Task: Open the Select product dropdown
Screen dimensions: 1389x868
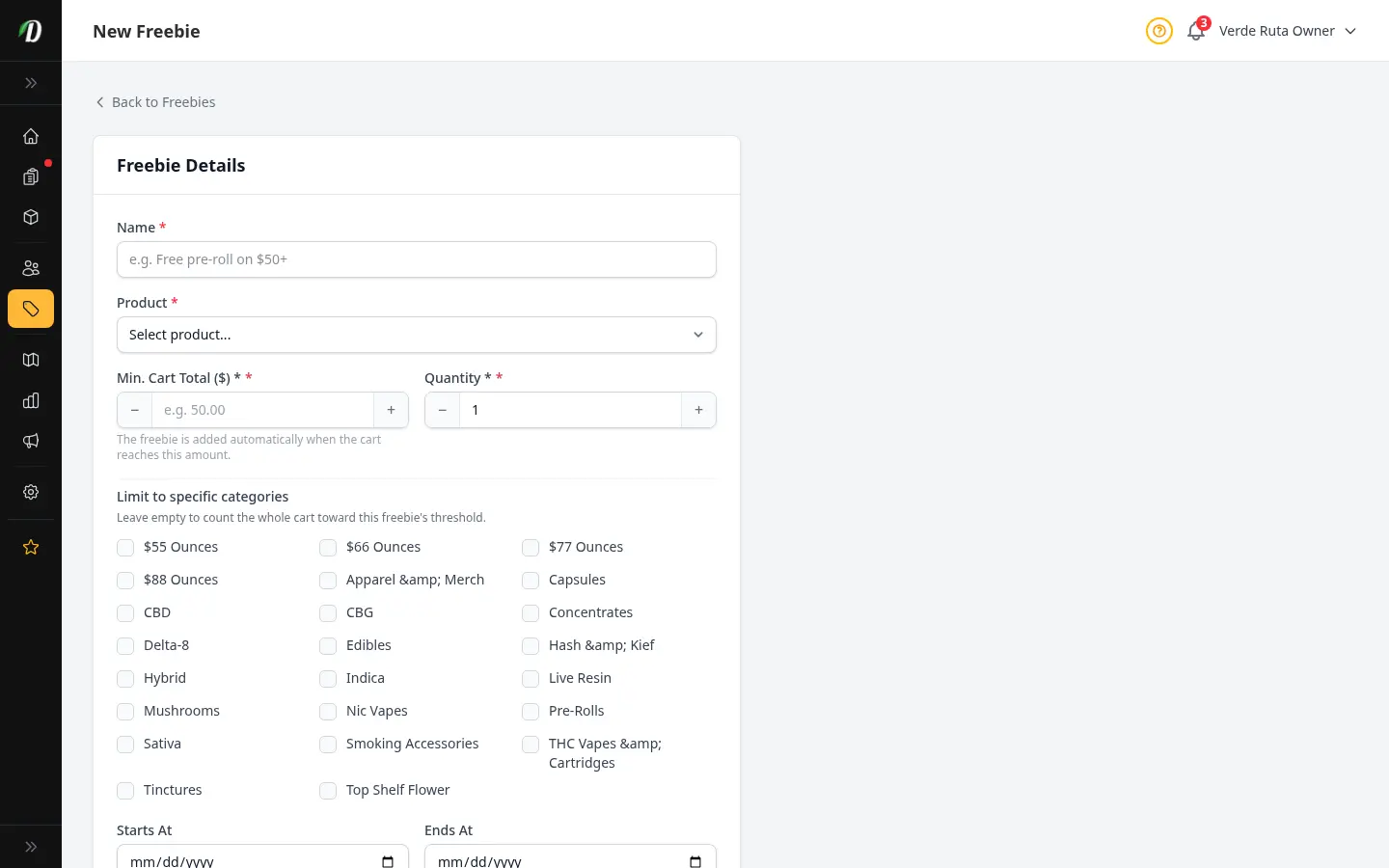Action: [417, 335]
